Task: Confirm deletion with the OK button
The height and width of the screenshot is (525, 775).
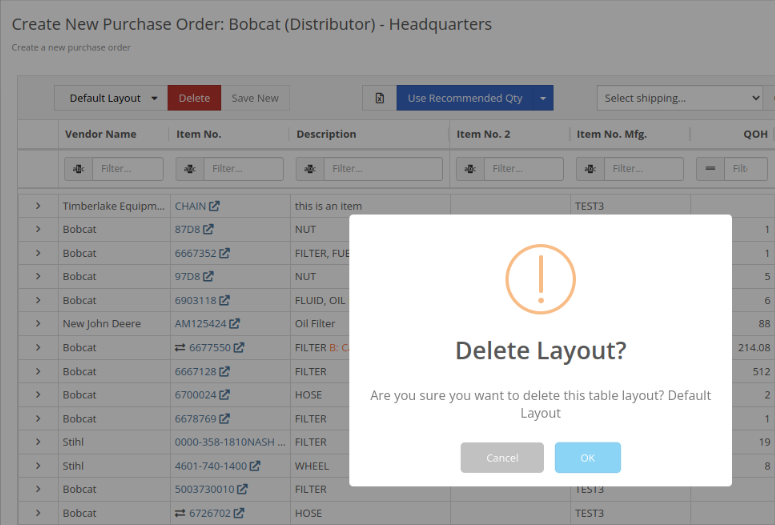Action: click(587, 458)
